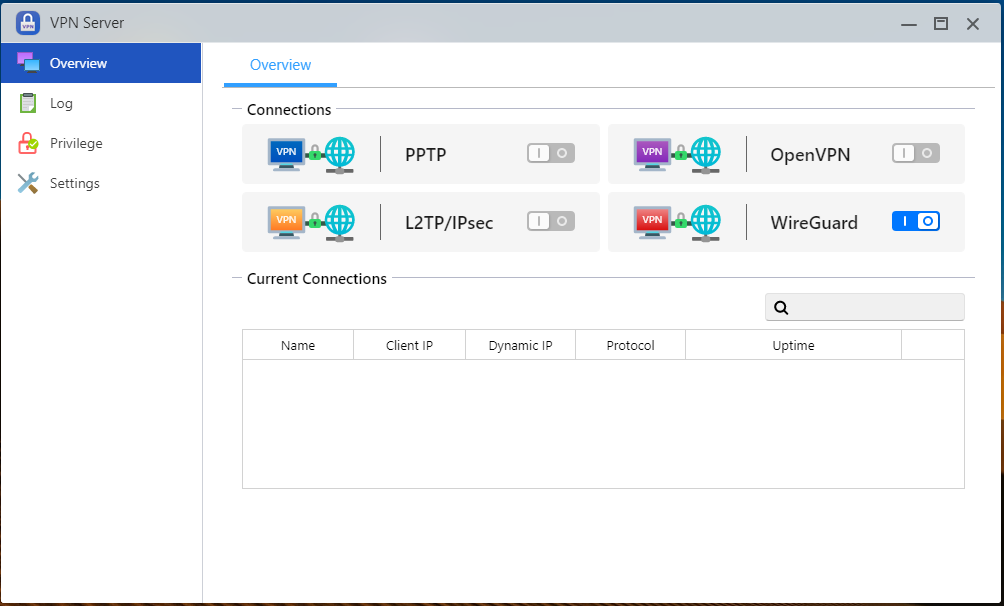Disable the WireGuard toggle switch
Screen dimensions: 1004x606
coord(916,221)
